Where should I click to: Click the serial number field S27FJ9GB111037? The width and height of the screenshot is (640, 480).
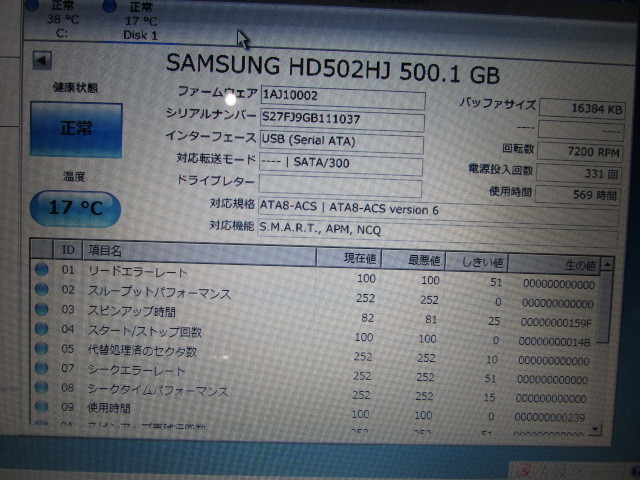click(342, 120)
